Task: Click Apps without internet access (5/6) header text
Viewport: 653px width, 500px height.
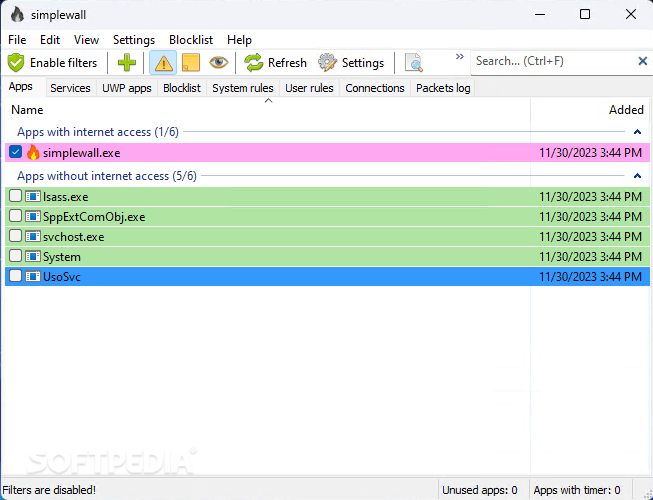Action: pos(107,177)
